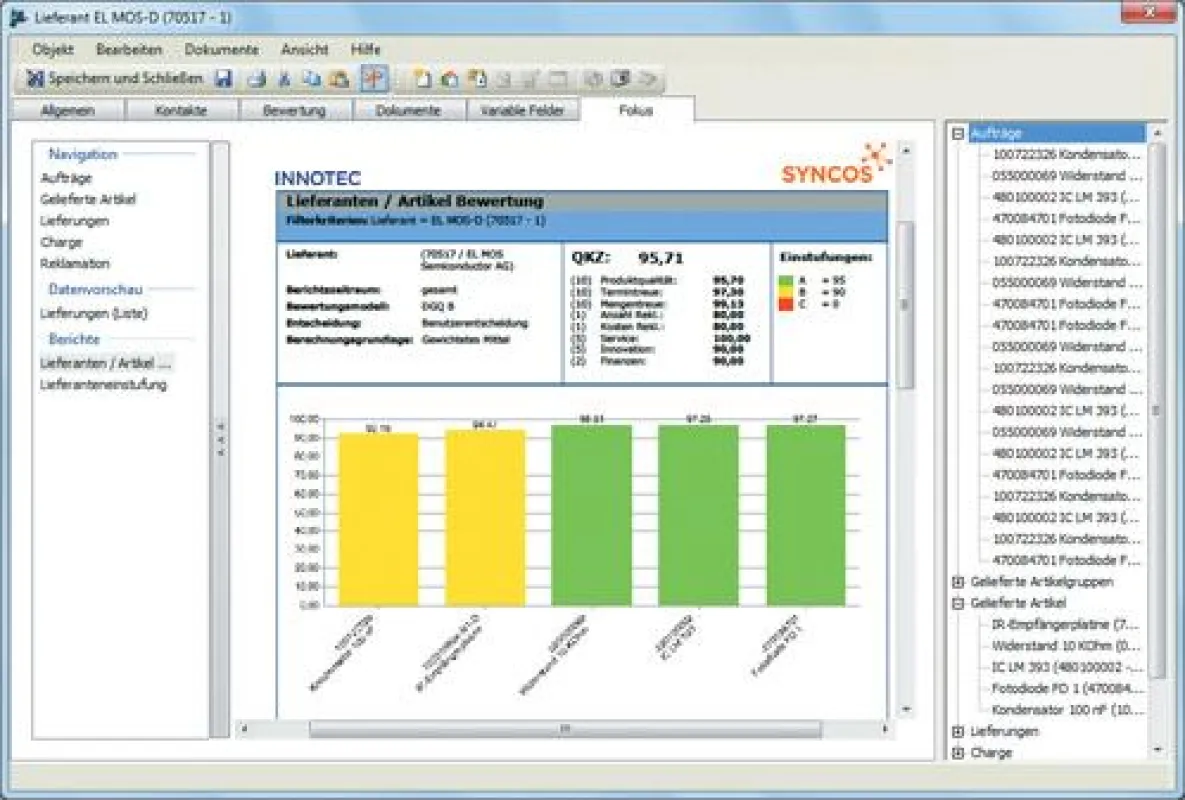The width and height of the screenshot is (1185, 800).
Task: Click the paste clipboard icon
Action: 339,78
